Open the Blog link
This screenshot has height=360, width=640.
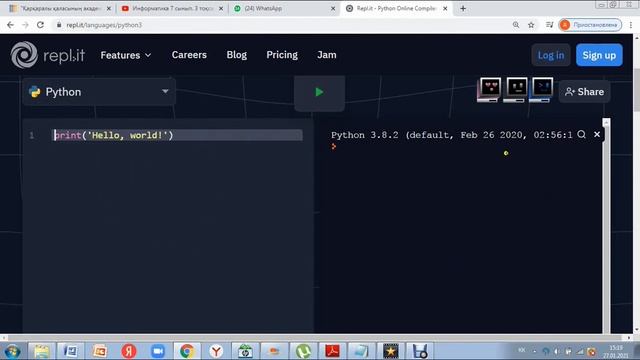(237, 55)
